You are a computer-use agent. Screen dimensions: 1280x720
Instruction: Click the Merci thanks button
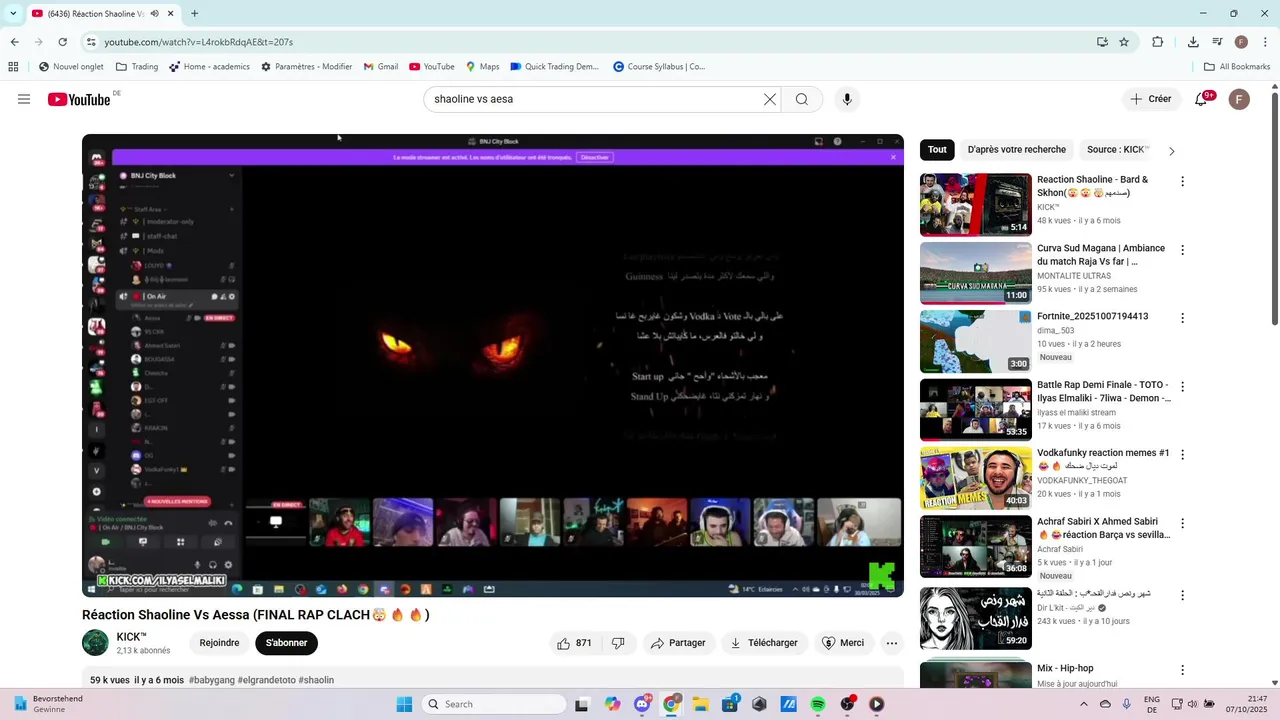[843, 643]
